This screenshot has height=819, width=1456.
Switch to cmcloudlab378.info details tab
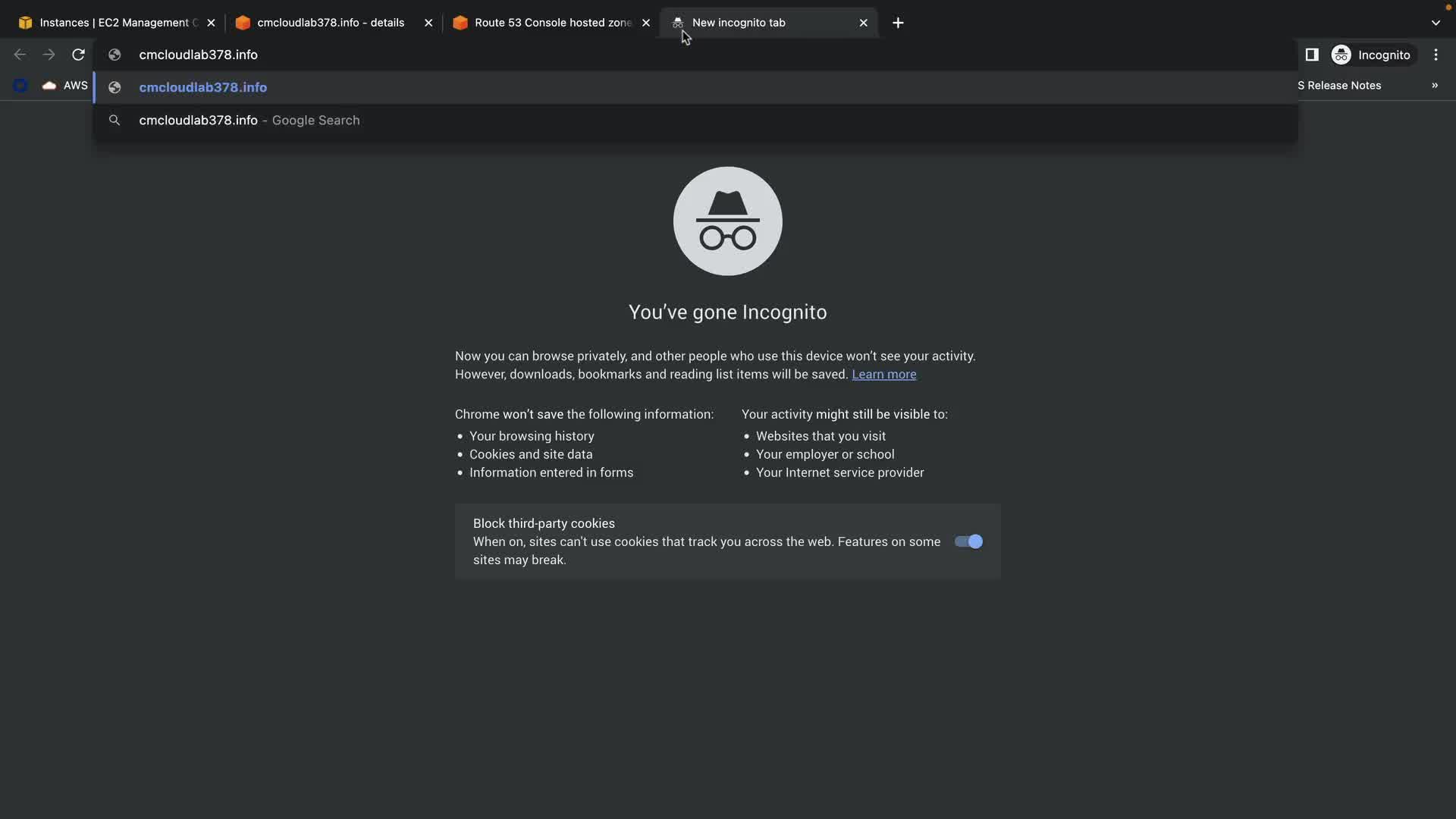pos(330,23)
